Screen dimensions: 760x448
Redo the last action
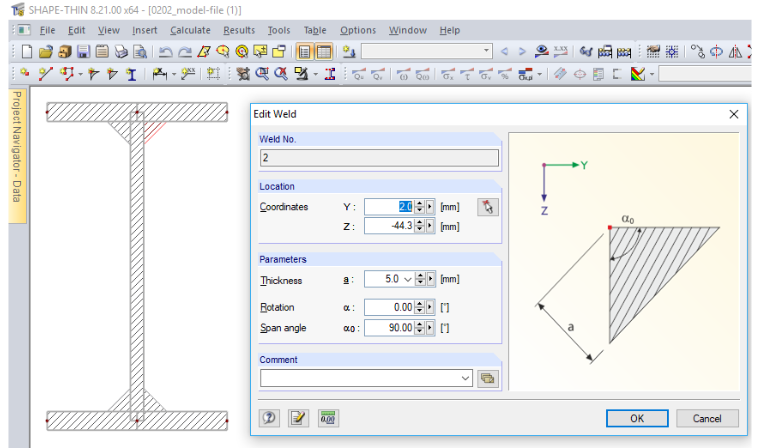click(x=185, y=51)
